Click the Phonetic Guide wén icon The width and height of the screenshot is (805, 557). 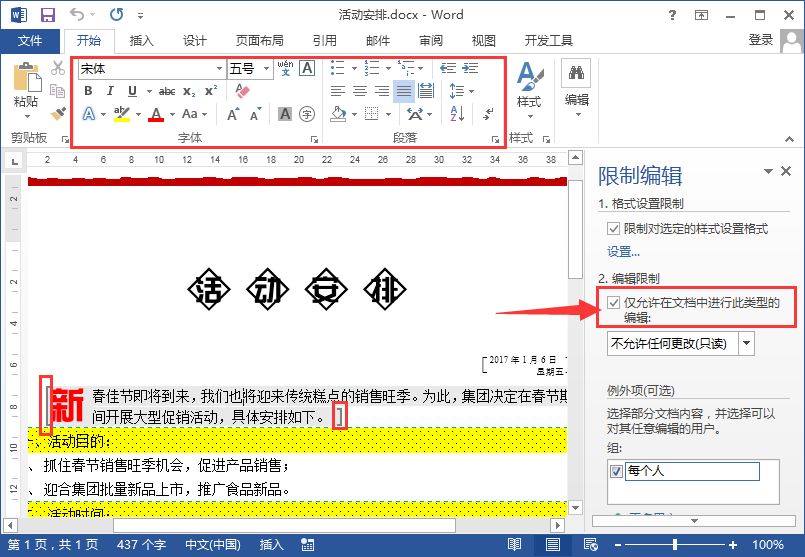[x=285, y=68]
